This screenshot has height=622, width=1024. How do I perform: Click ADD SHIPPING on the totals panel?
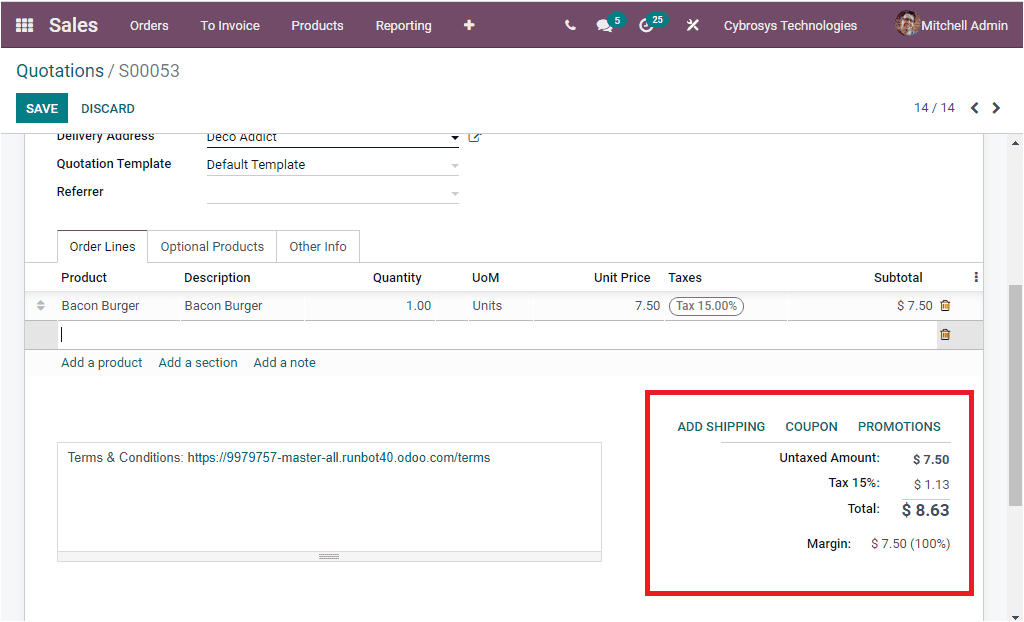(x=721, y=426)
